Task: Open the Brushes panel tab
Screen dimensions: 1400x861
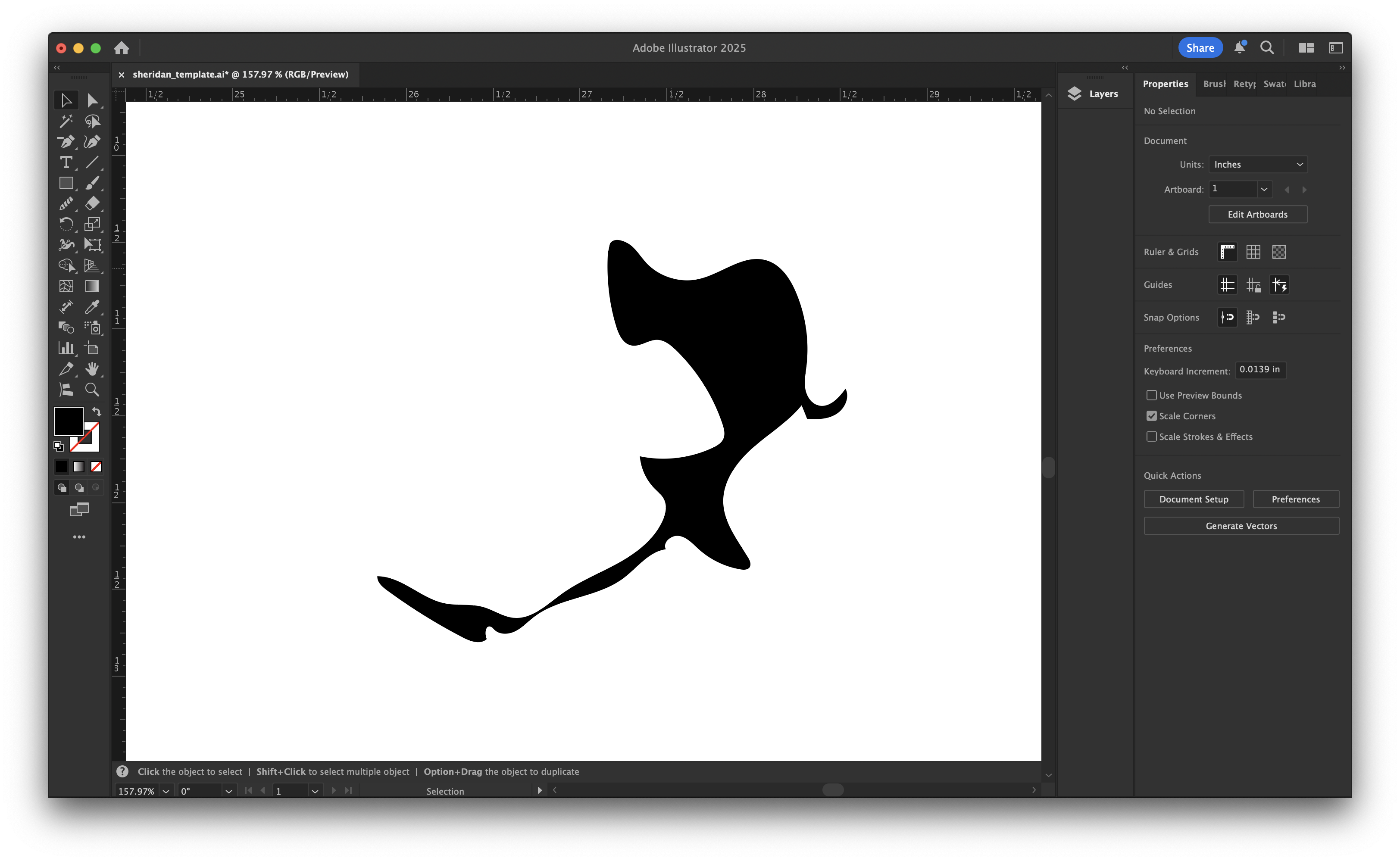Action: 1214,84
